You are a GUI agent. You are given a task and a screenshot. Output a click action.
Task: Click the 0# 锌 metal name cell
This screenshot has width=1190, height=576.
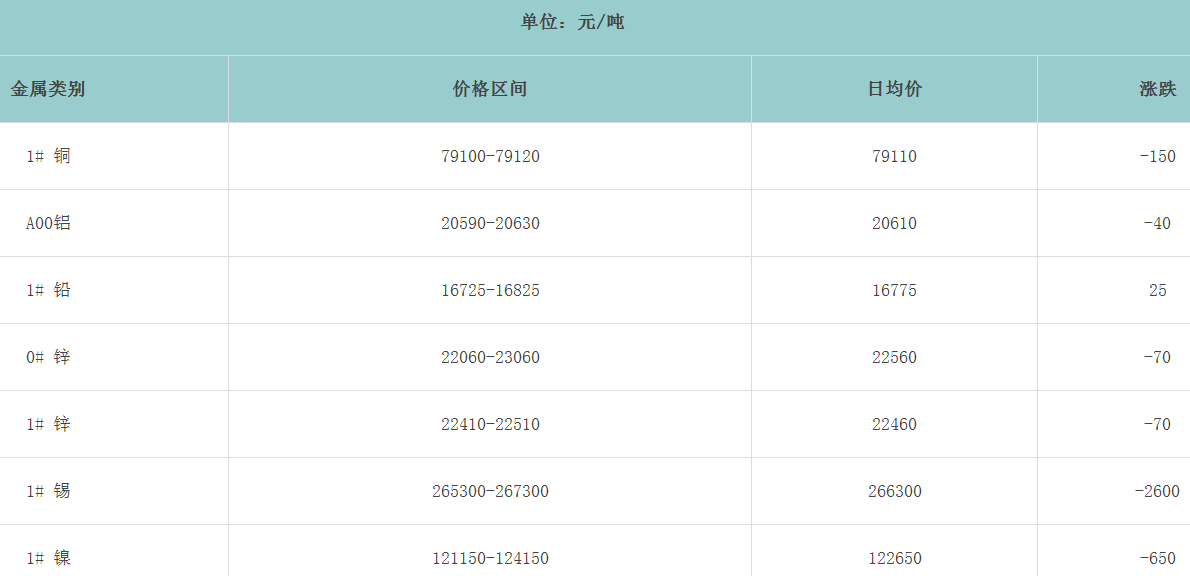(48, 357)
